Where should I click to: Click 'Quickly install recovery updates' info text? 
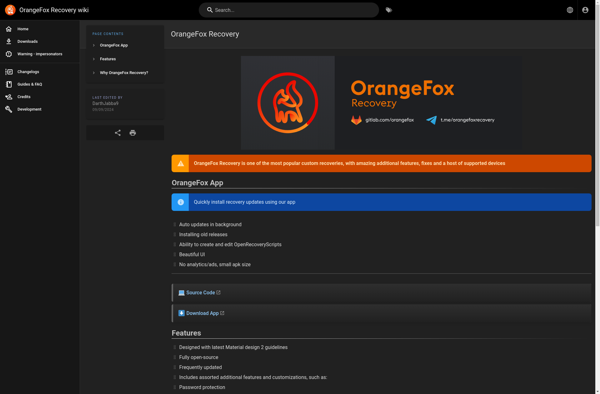[x=245, y=202]
